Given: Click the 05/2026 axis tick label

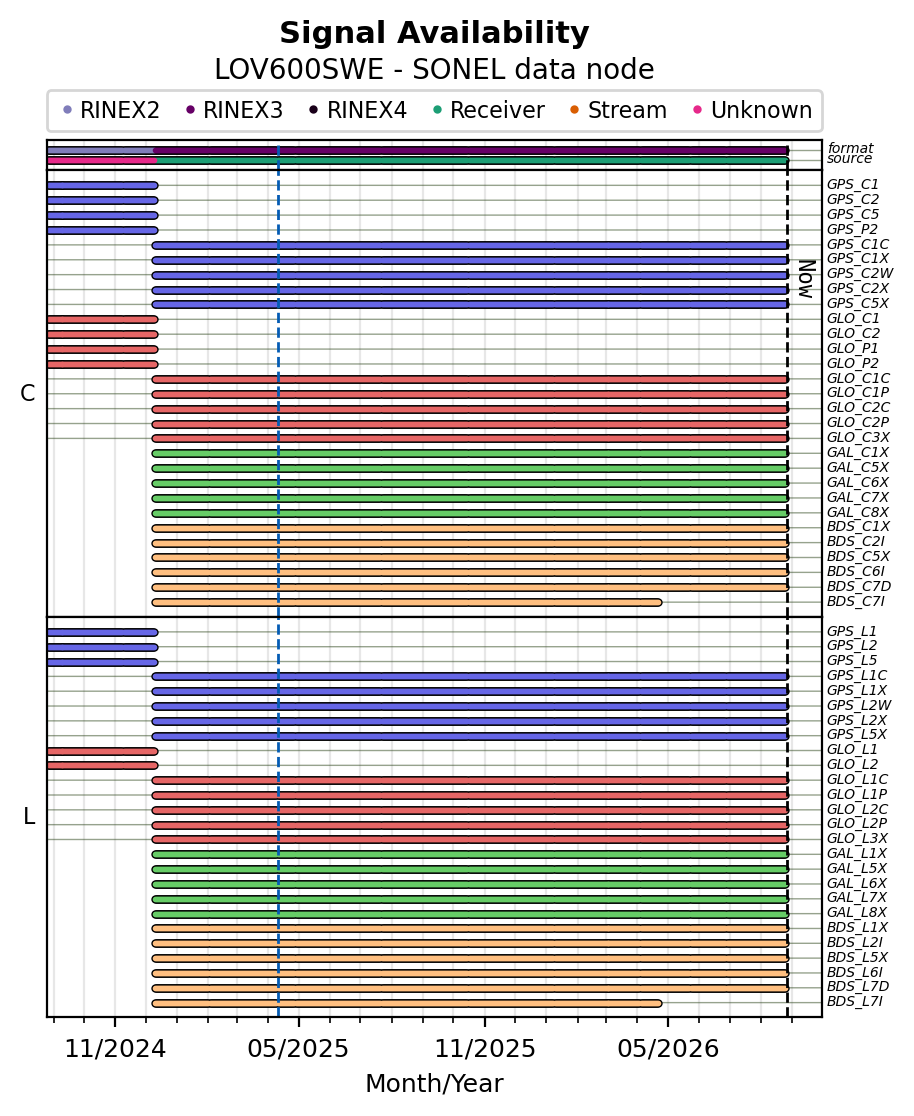Looking at the screenshot, I should click(x=668, y=1048).
